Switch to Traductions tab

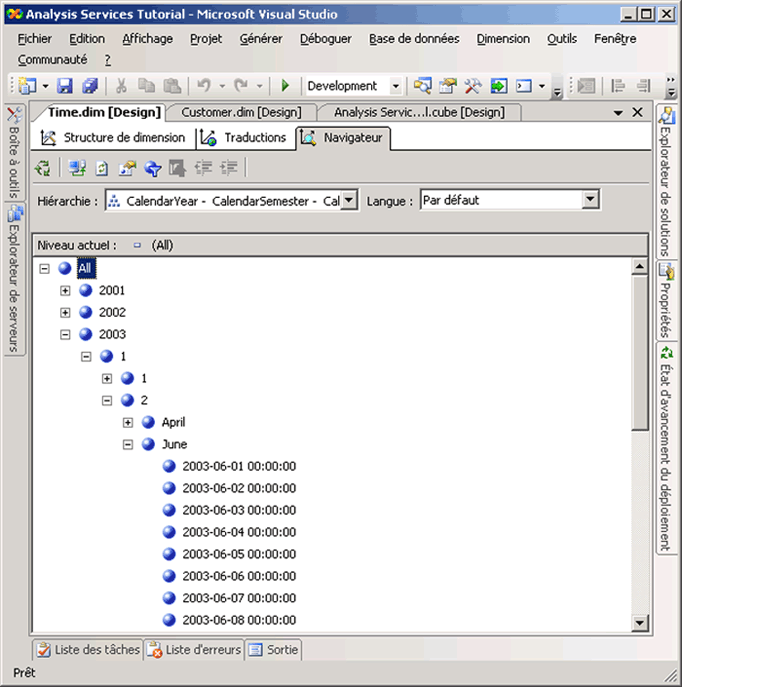[244, 138]
